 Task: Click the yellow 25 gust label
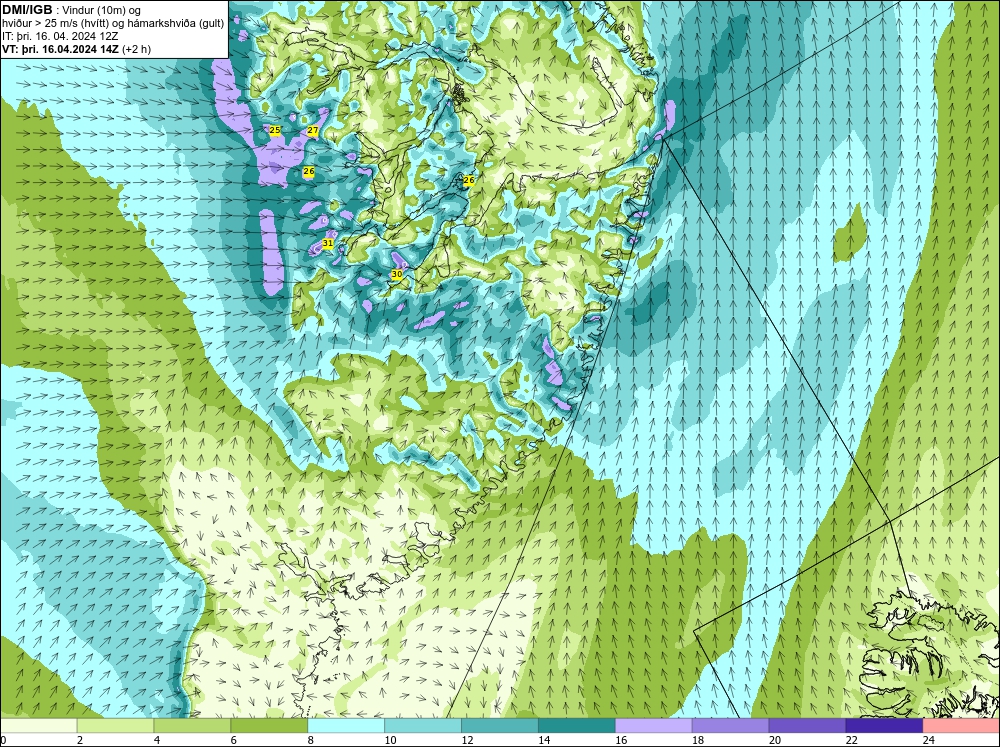click(275, 130)
